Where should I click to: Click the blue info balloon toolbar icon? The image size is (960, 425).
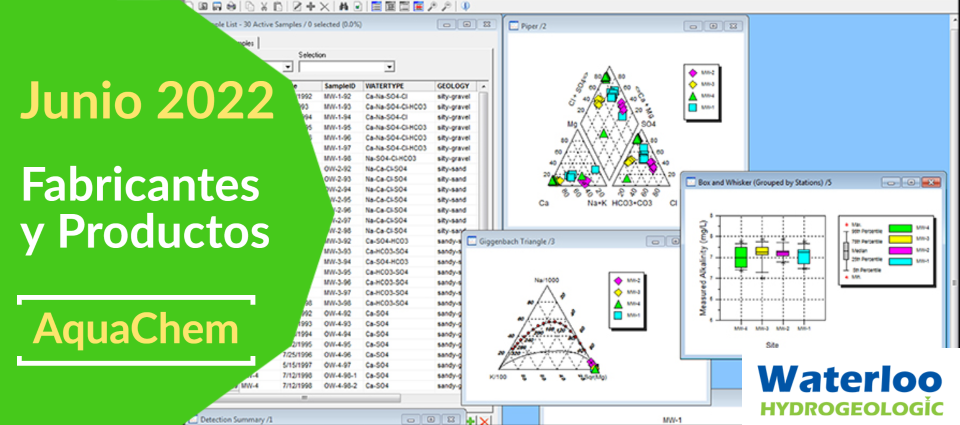[x=465, y=6]
